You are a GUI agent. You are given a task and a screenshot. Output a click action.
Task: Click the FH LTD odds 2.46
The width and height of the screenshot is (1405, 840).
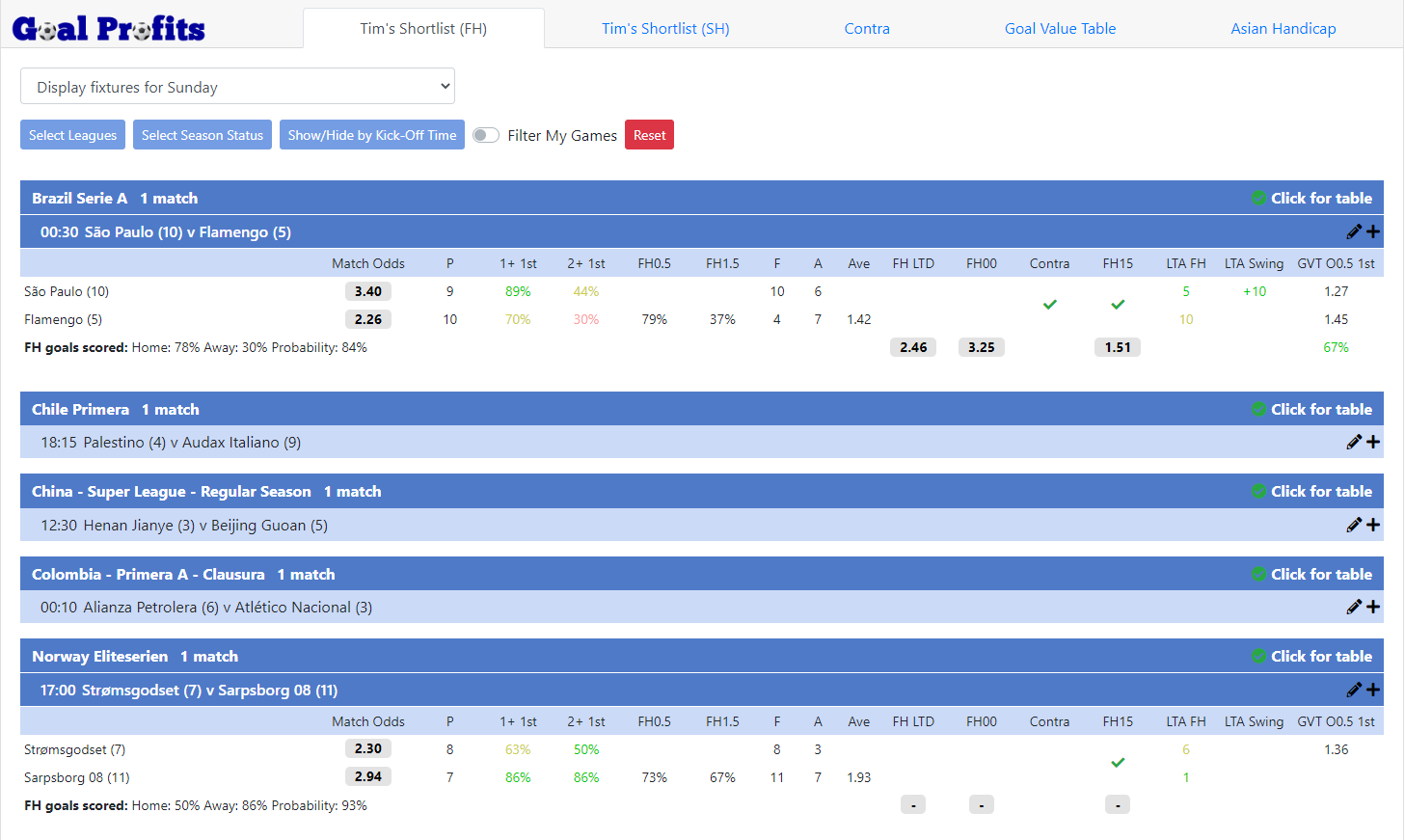pos(913,347)
